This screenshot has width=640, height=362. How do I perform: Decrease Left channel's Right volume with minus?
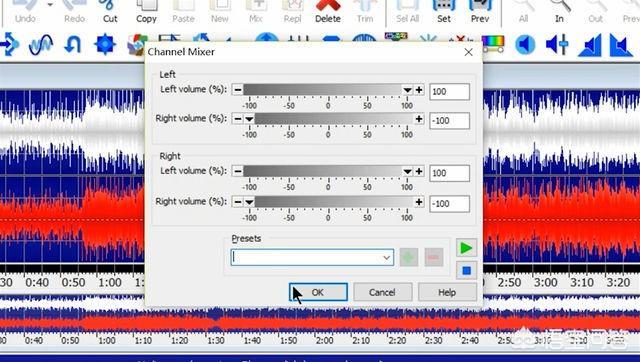(238, 119)
